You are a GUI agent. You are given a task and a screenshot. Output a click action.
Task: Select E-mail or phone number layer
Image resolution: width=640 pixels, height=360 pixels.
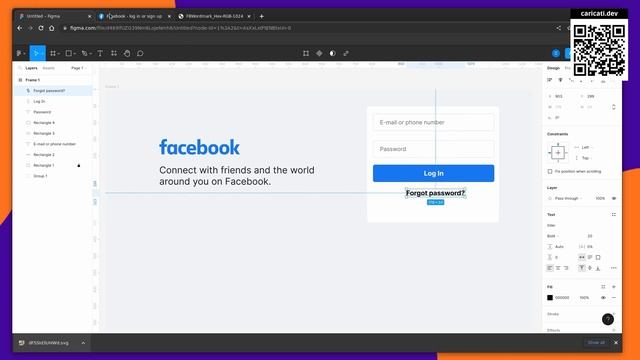click(x=54, y=144)
